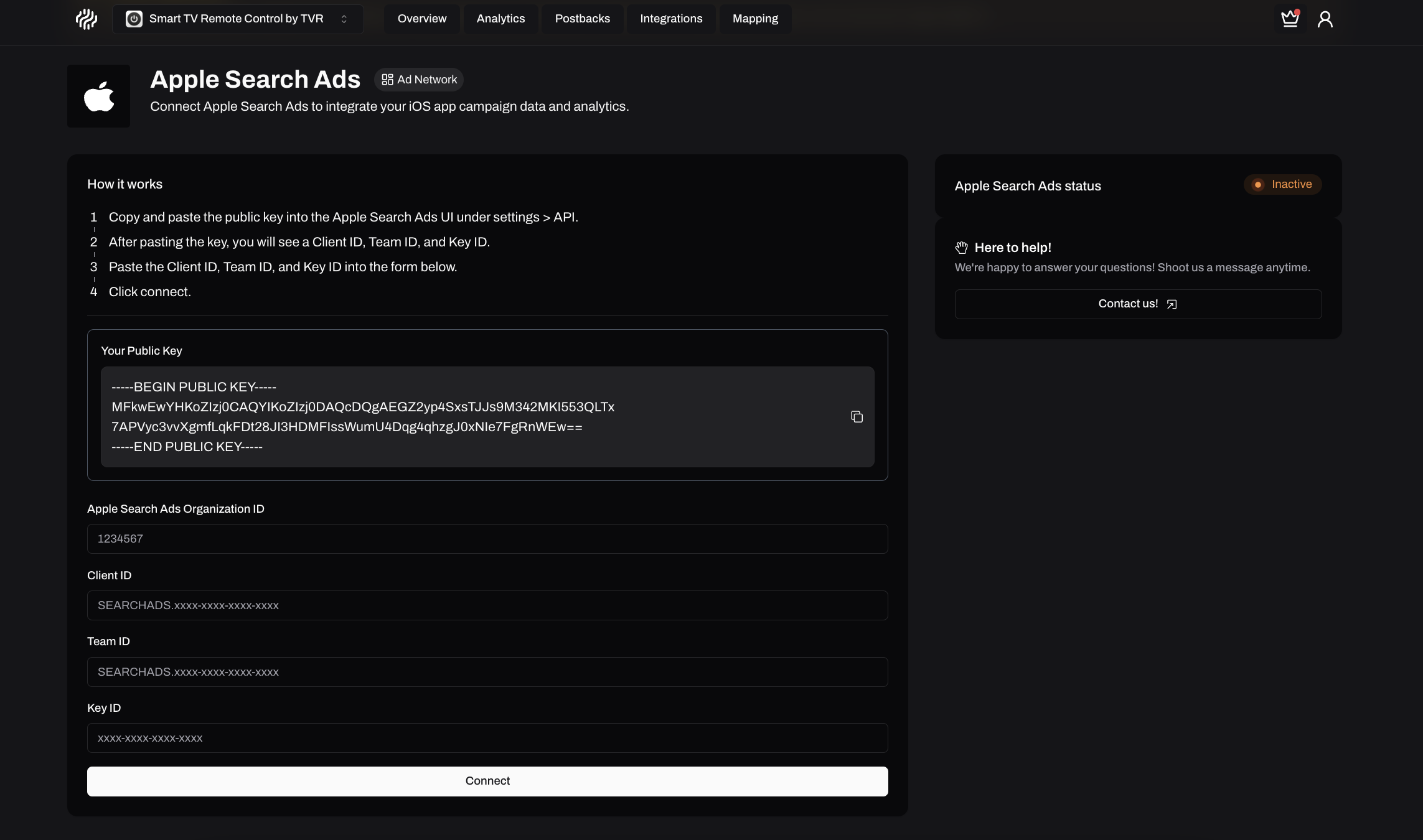The width and height of the screenshot is (1423, 840).
Task: Click the 'How it works' heading
Action: [x=124, y=184]
